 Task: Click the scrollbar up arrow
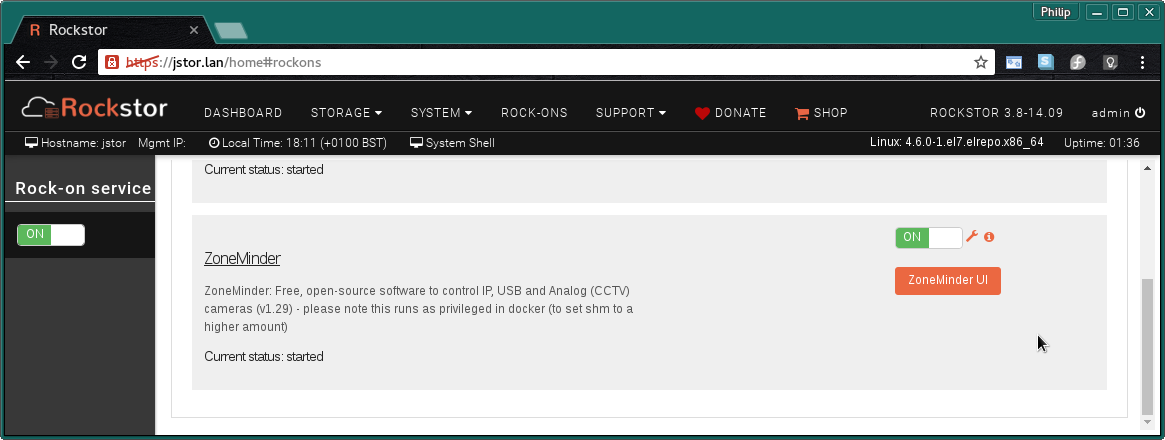pos(1147,168)
